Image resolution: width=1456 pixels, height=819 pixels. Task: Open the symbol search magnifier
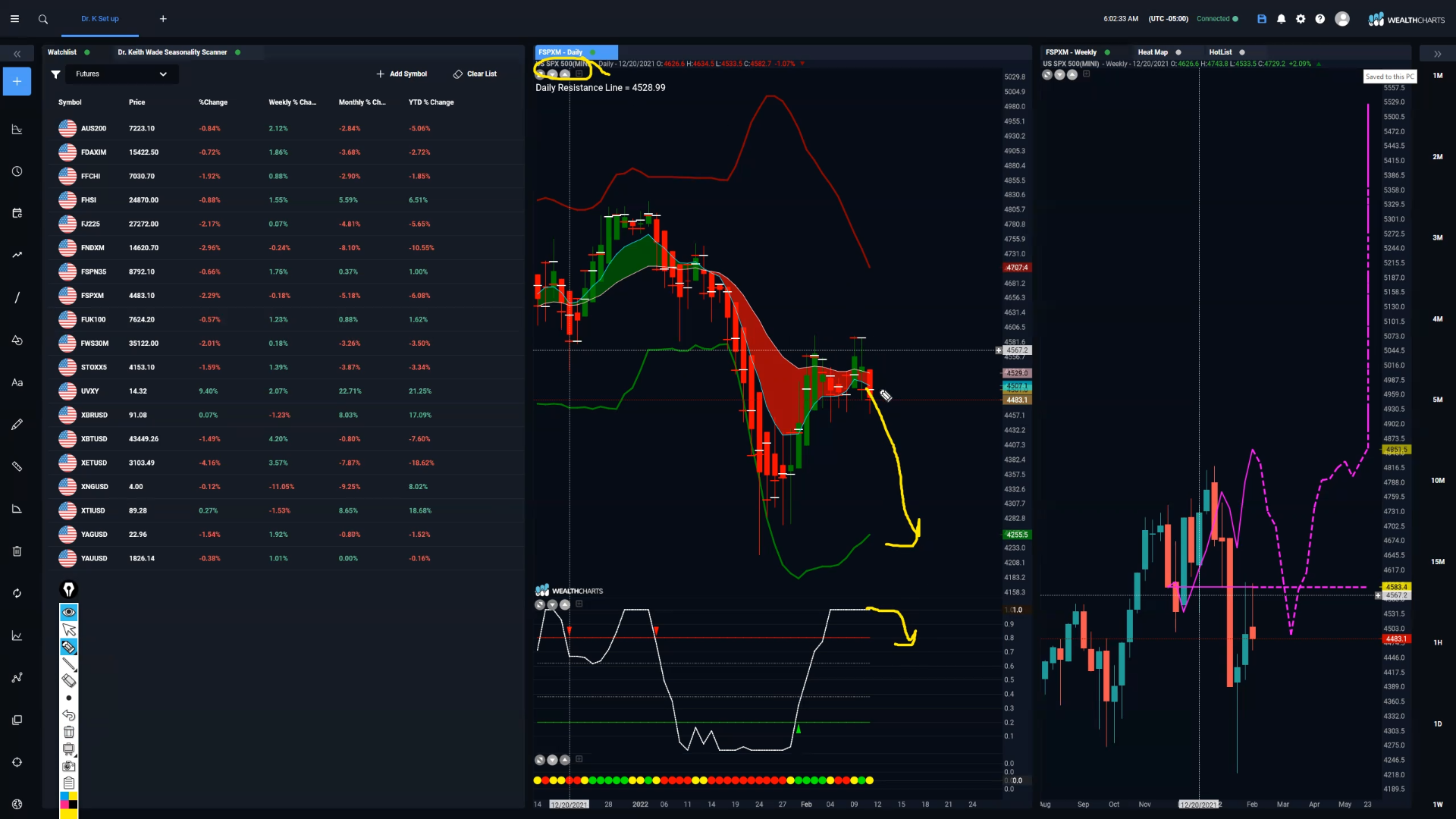click(43, 19)
